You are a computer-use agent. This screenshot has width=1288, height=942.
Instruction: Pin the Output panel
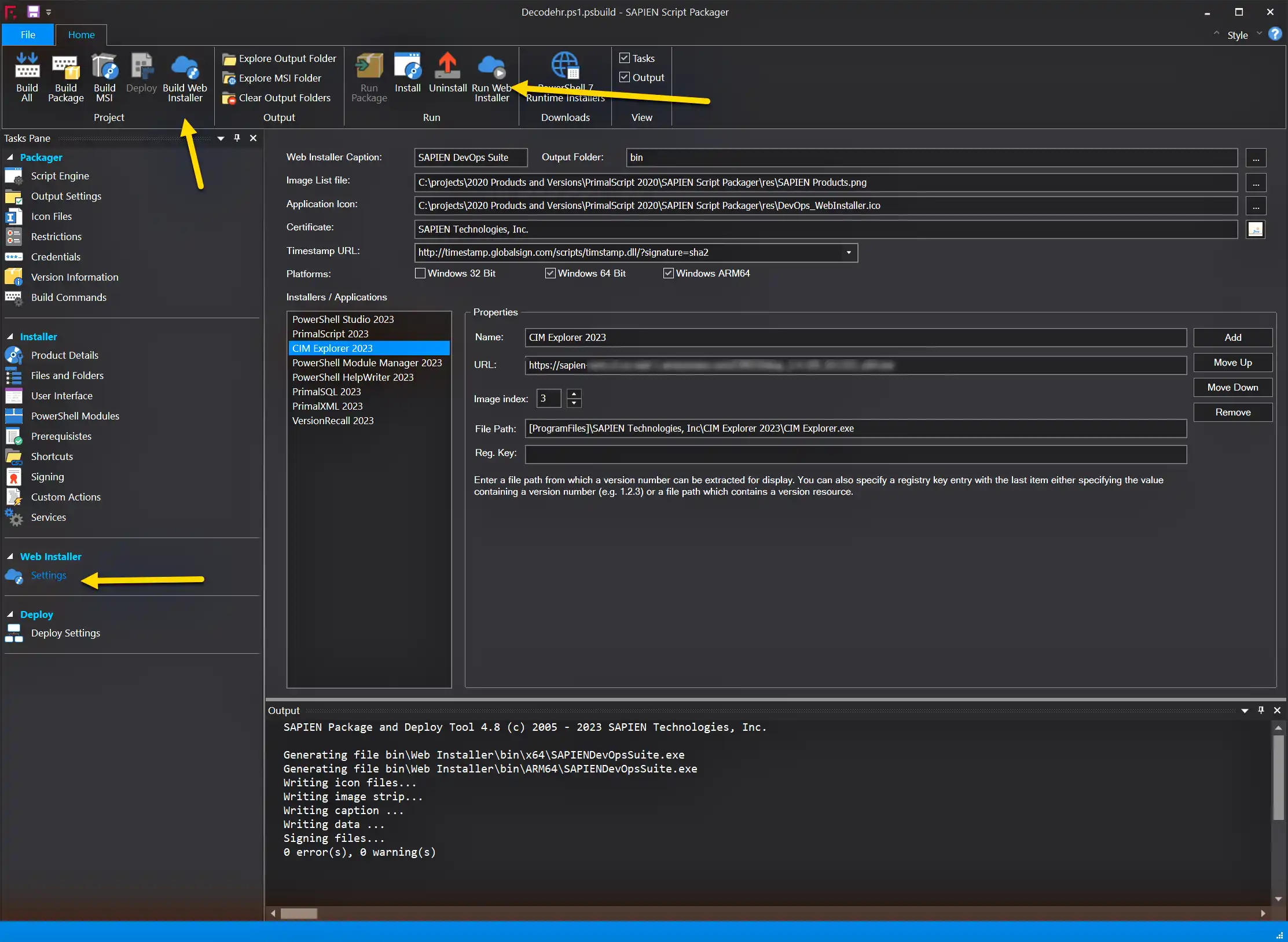pos(1261,710)
